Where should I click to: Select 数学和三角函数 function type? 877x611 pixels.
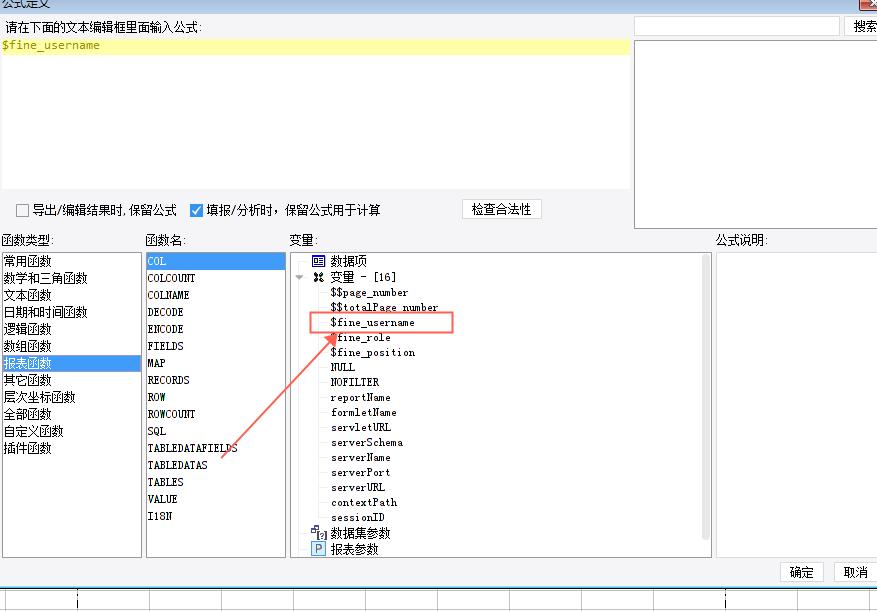coord(72,278)
